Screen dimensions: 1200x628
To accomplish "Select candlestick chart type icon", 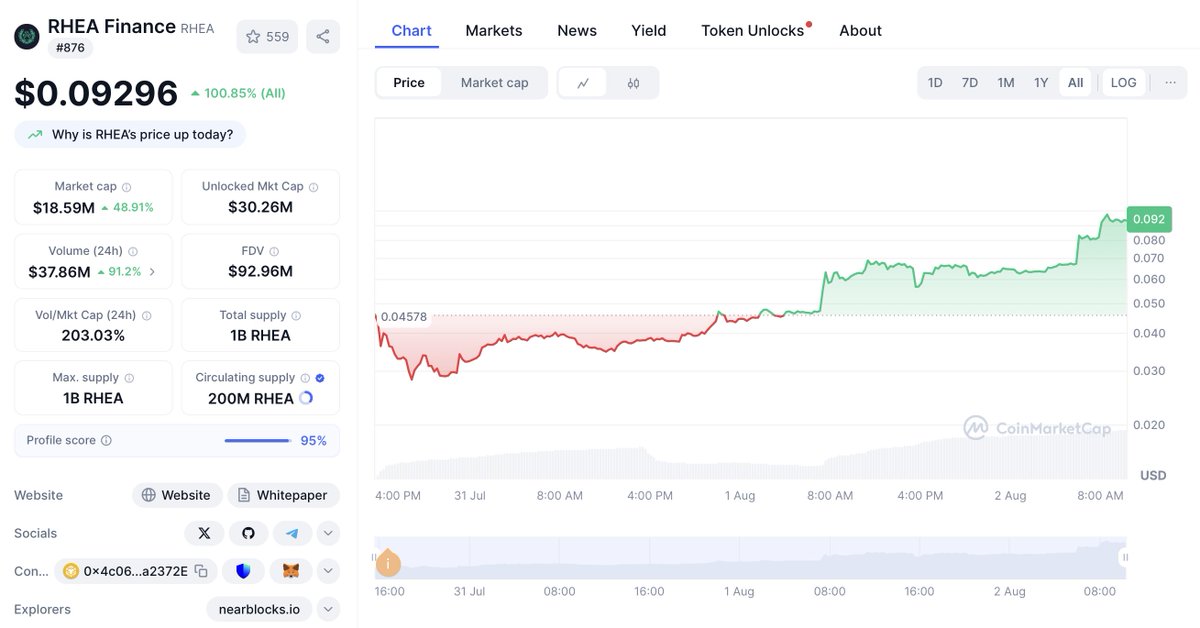I will [633, 83].
